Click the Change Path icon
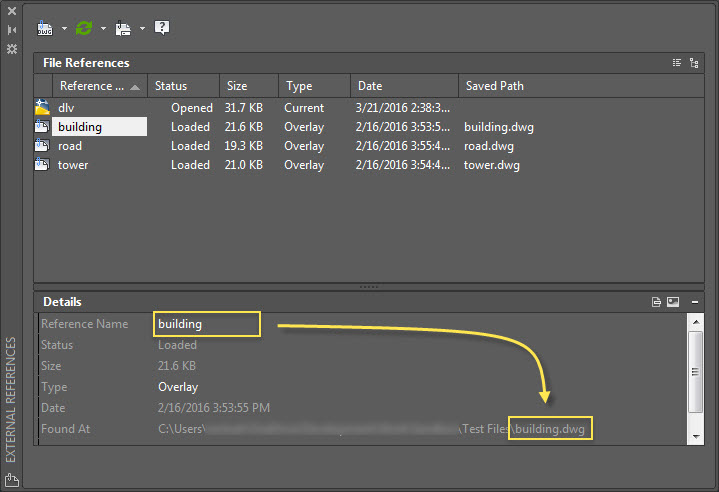719x492 pixels. point(123,28)
